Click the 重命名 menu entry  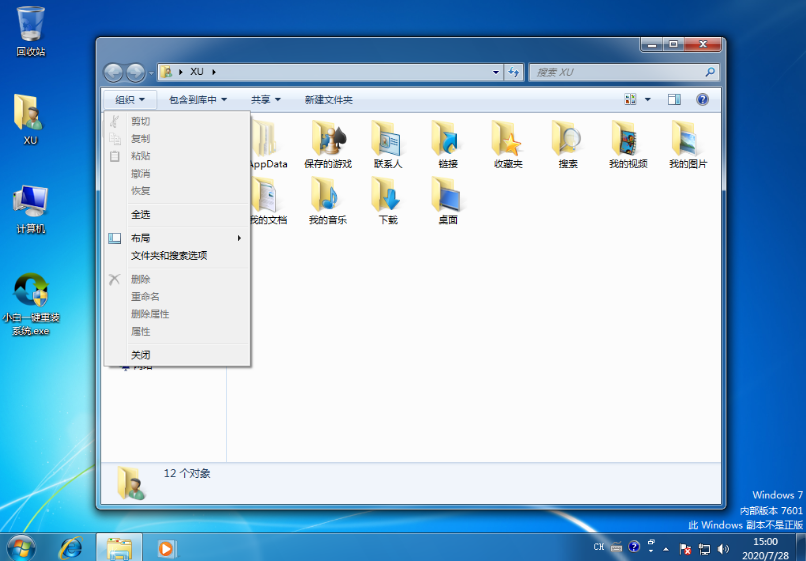point(177,297)
